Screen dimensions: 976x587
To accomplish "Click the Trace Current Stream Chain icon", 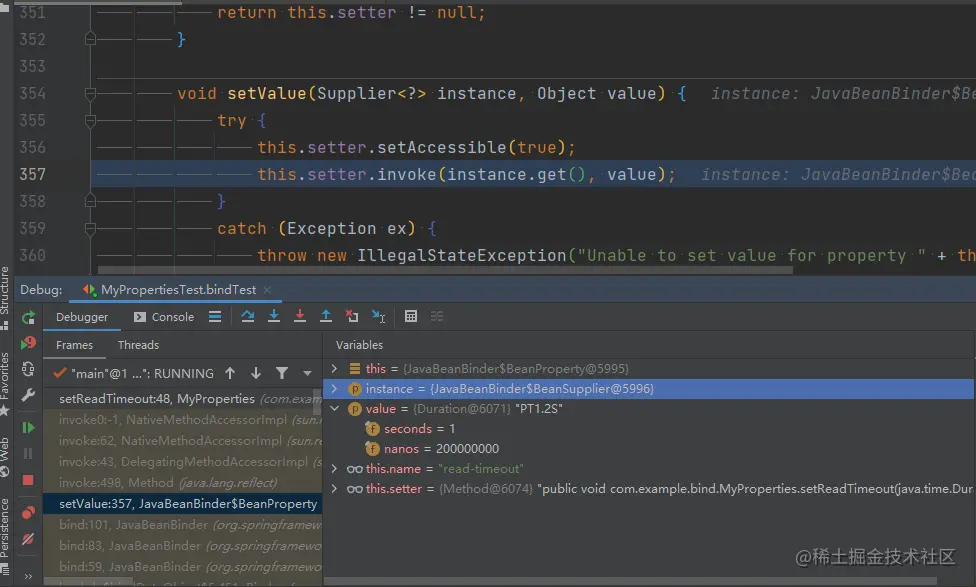I will pyautogui.click(x=437, y=317).
